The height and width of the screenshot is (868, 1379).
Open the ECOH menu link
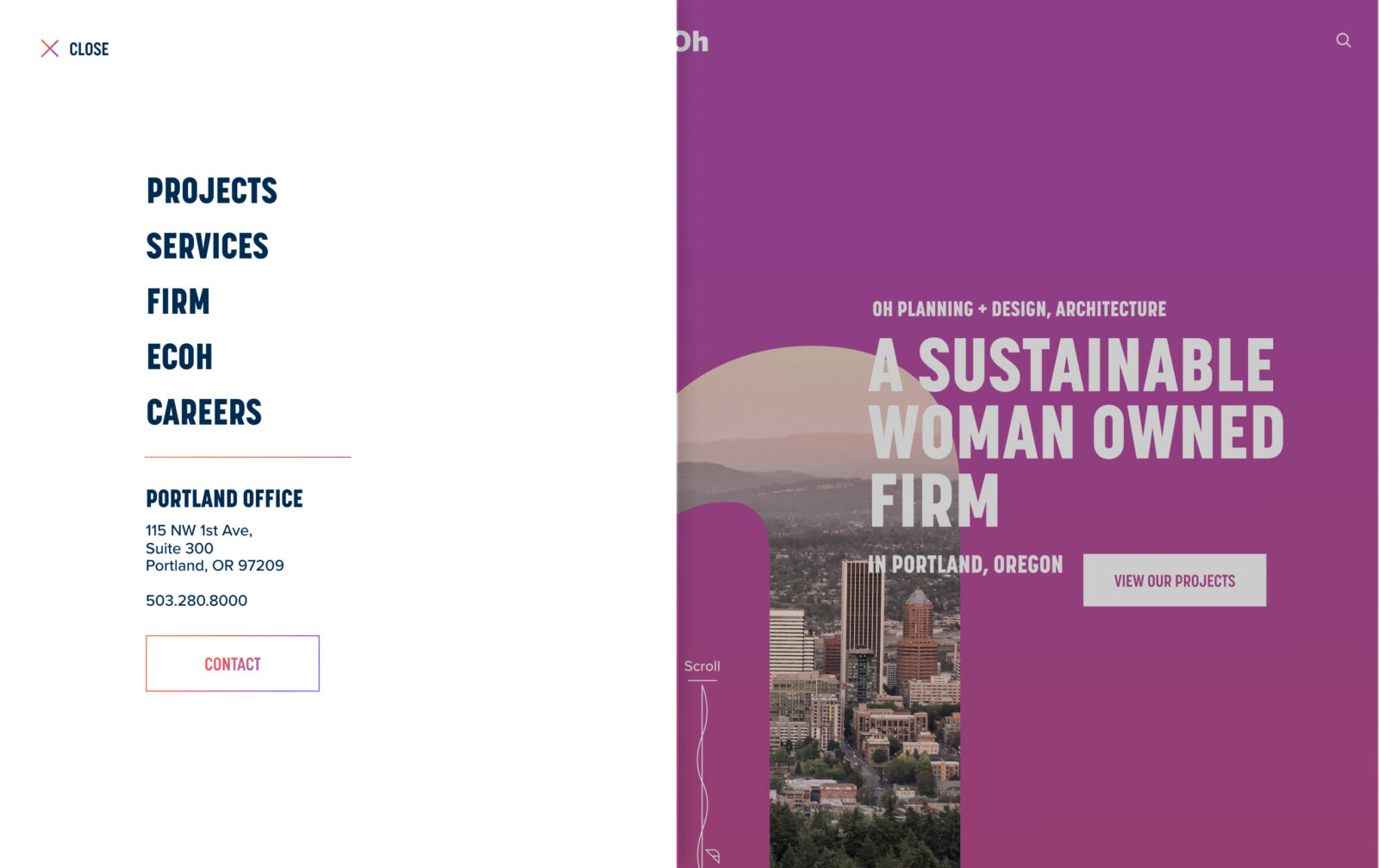tap(179, 357)
